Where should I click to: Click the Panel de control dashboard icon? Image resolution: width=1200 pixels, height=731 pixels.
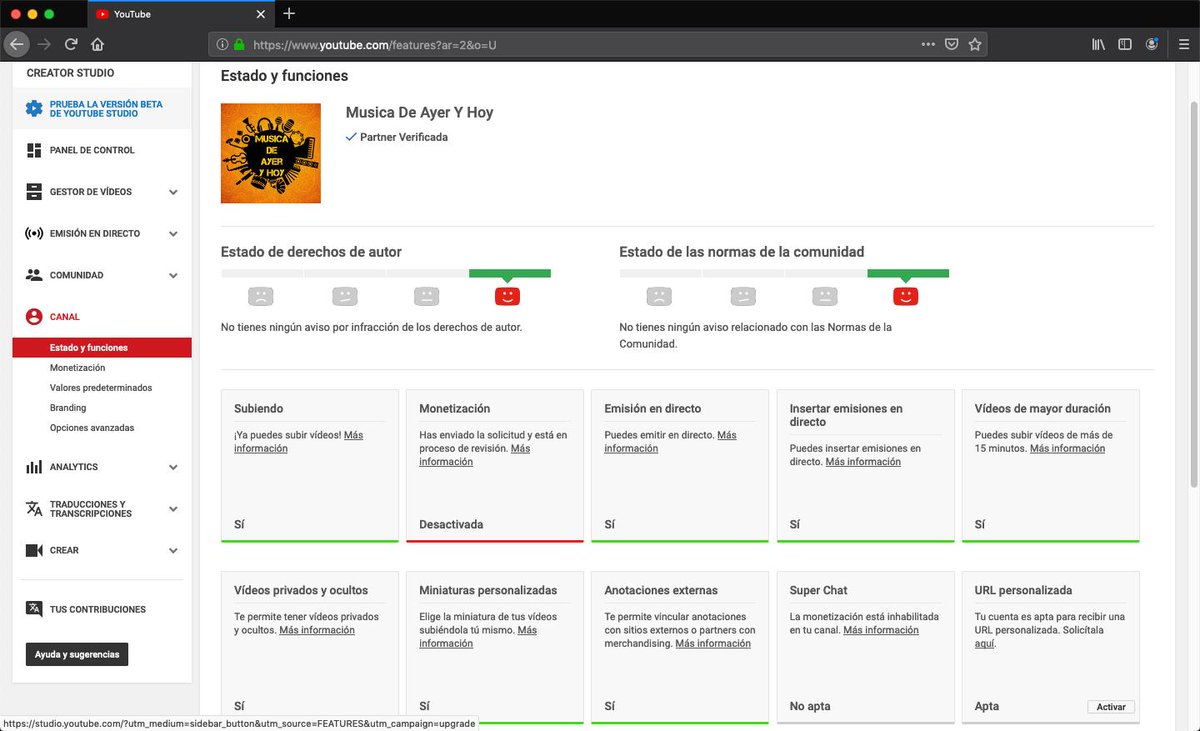click(x=34, y=150)
